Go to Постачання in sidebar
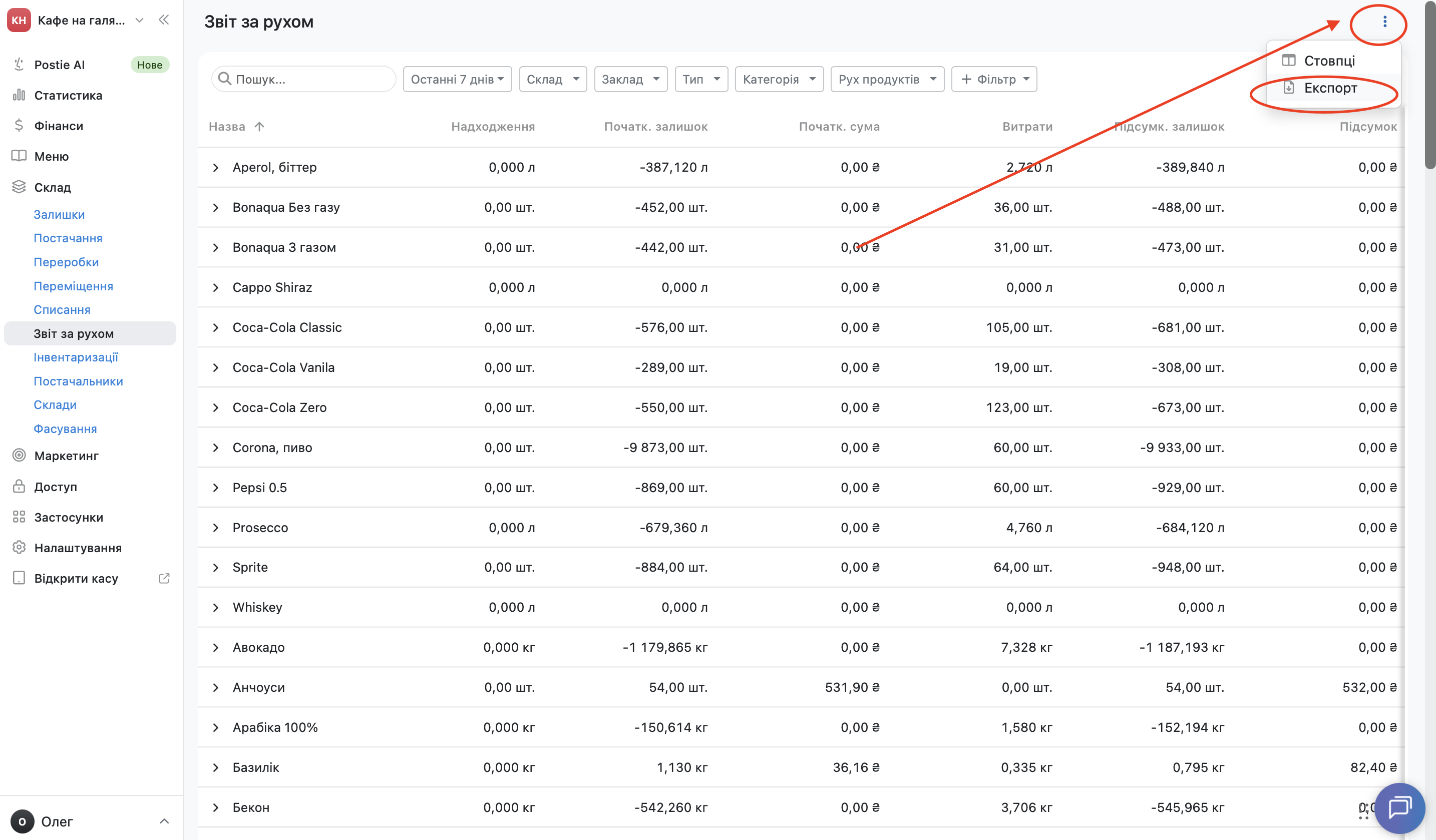 (x=68, y=238)
